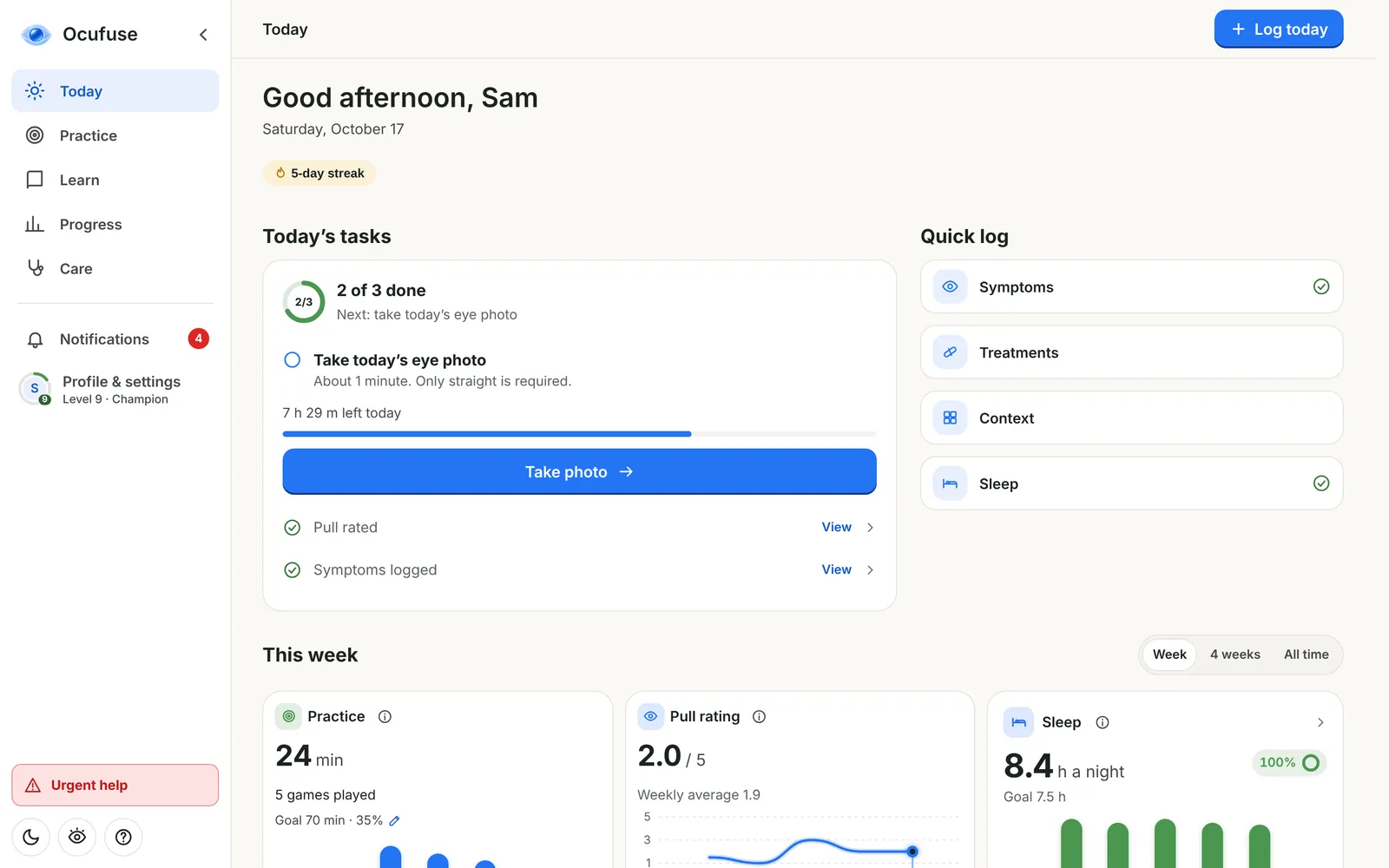Edit the practice goal with pencil icon
Image resolution: width=1389 pixels, height=868 pixels.
(395, 820)
